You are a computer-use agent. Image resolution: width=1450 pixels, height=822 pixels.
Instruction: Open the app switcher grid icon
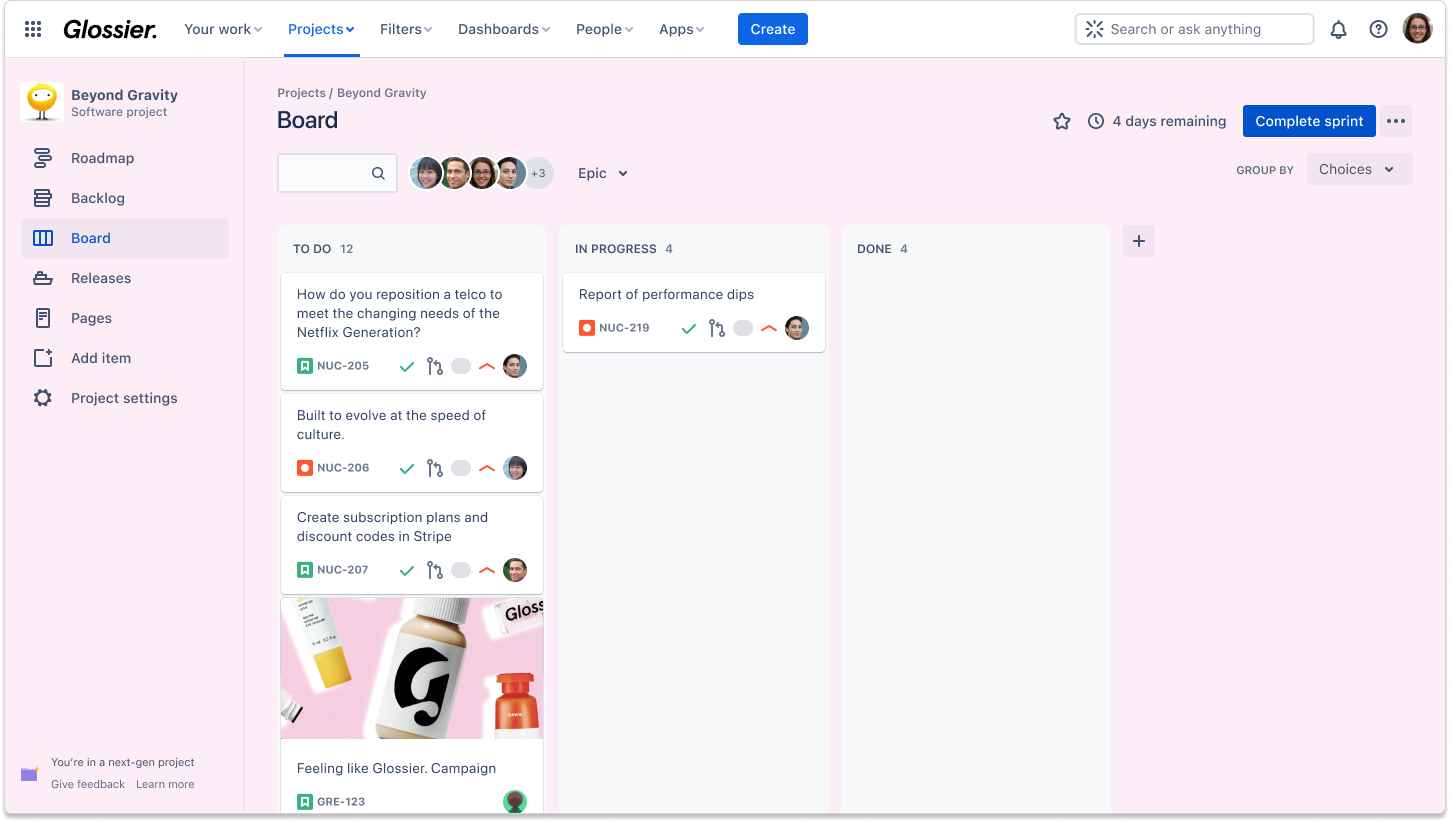[33, 29]
